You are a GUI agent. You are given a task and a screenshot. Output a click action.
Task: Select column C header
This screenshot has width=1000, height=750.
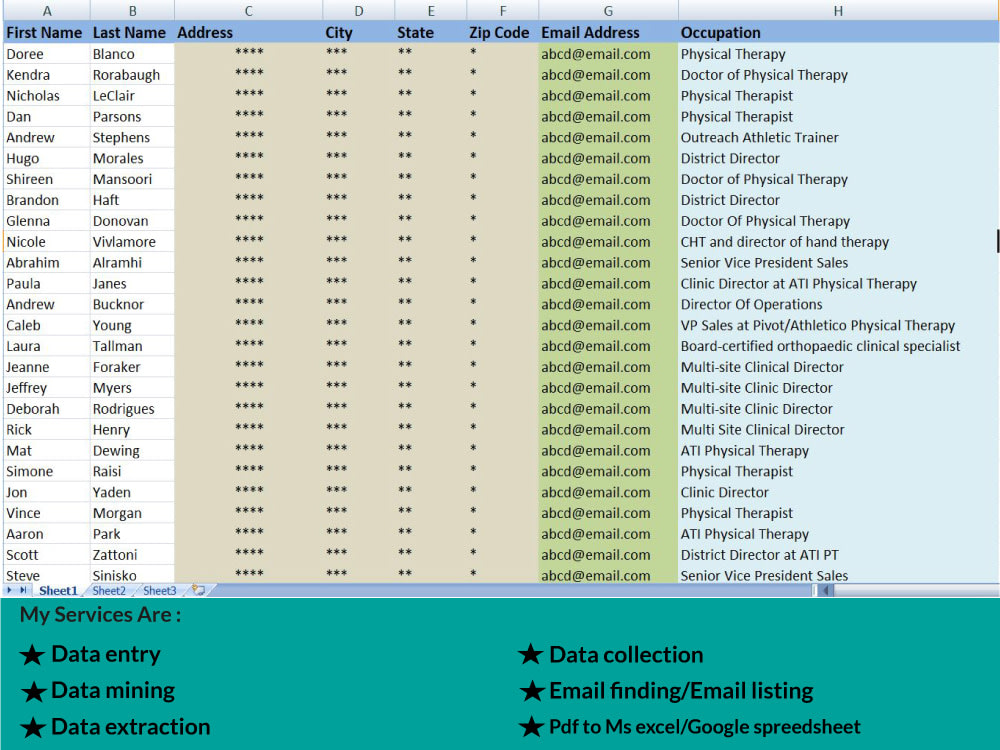[x=249, y=11]
